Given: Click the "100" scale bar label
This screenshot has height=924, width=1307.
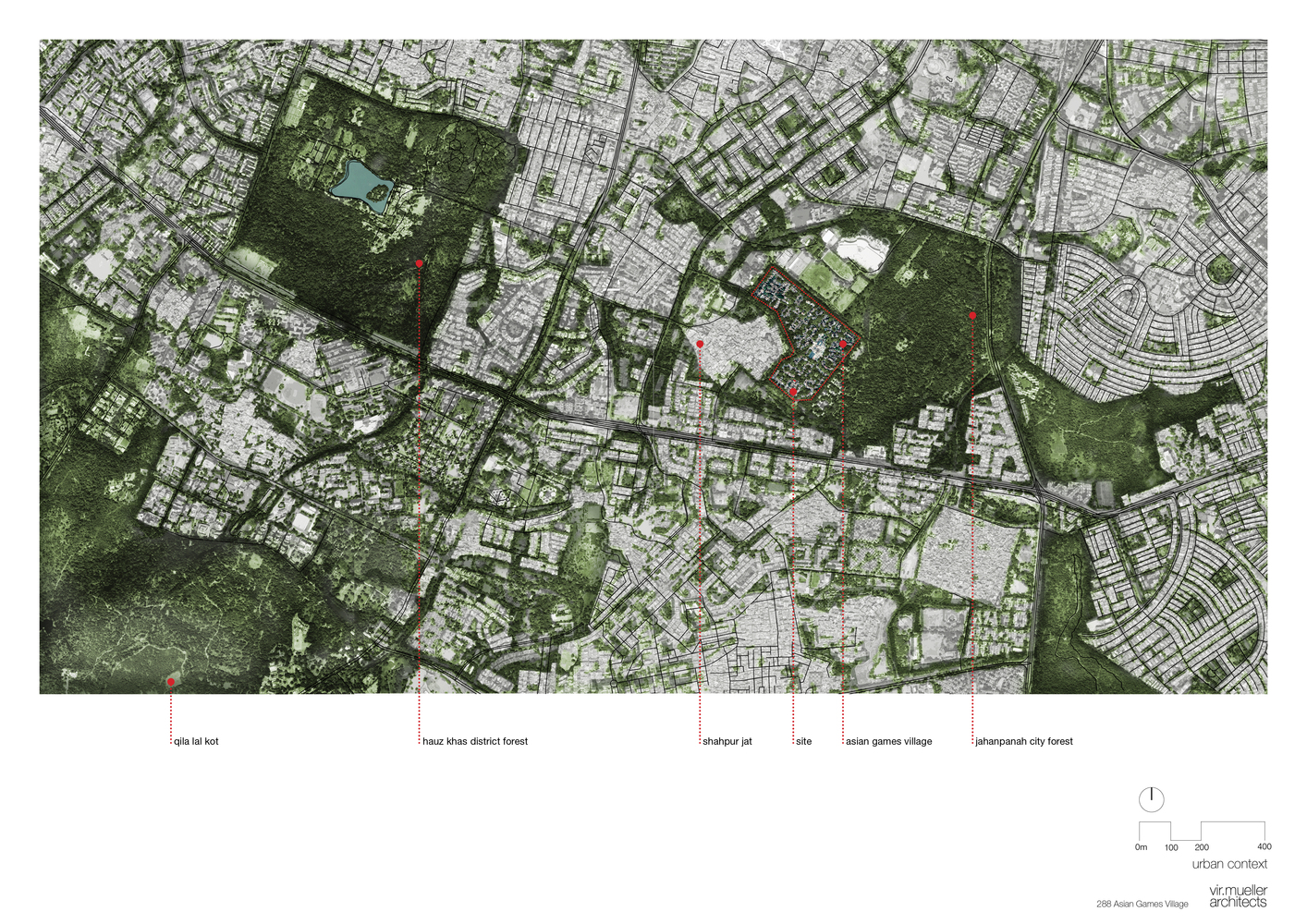Looking at the screenshot, I should [1171, 847].
